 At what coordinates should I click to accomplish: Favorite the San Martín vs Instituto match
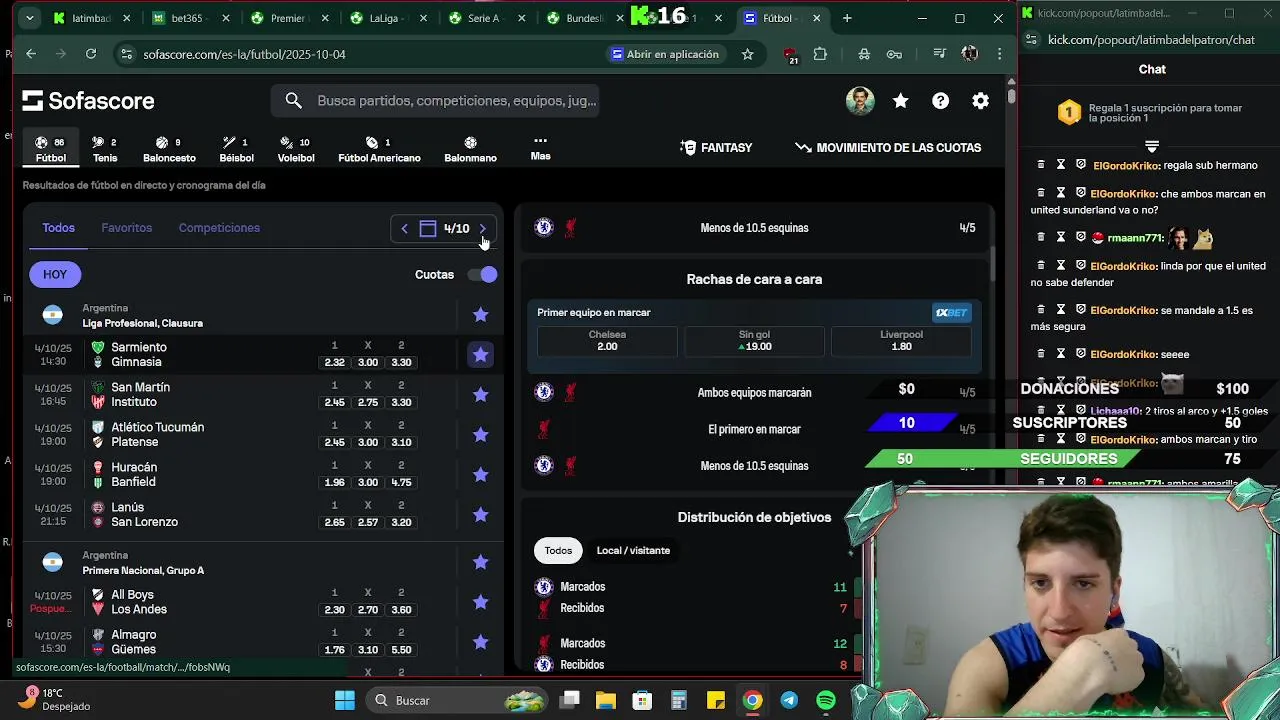tap(481, 395)
